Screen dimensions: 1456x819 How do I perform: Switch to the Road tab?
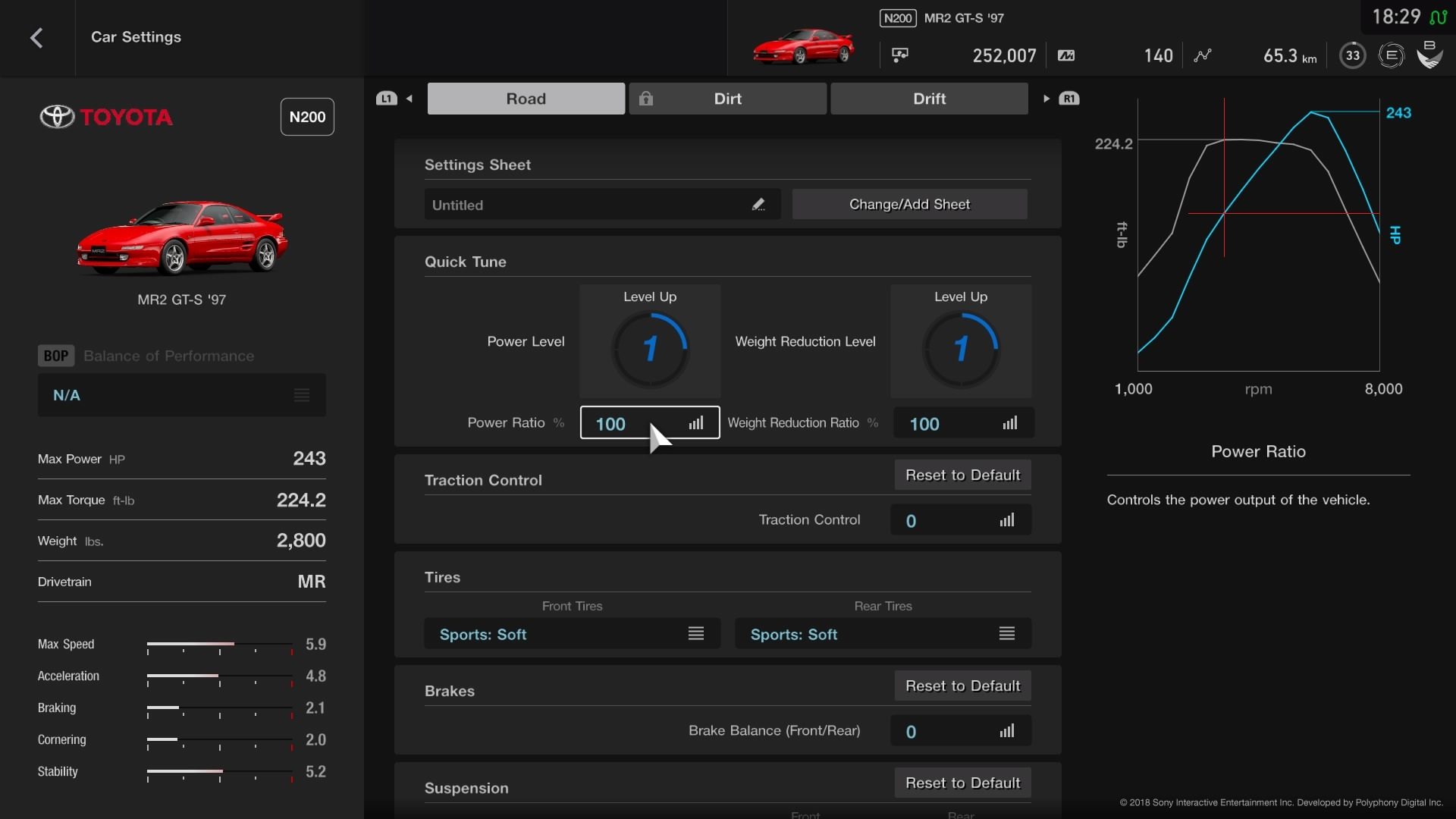(526, 99)
